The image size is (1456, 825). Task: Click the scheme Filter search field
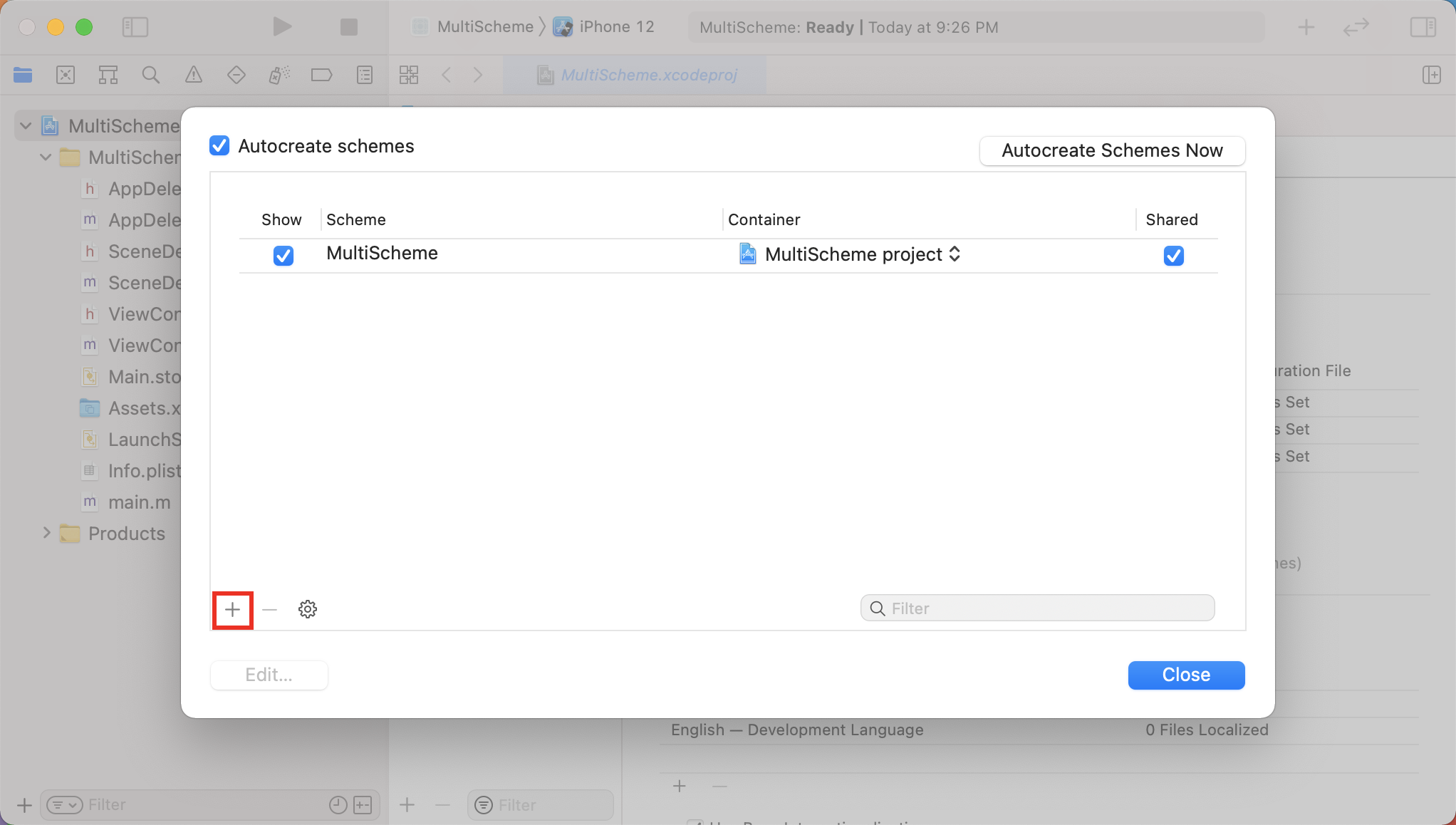(x=1037, y=608)
